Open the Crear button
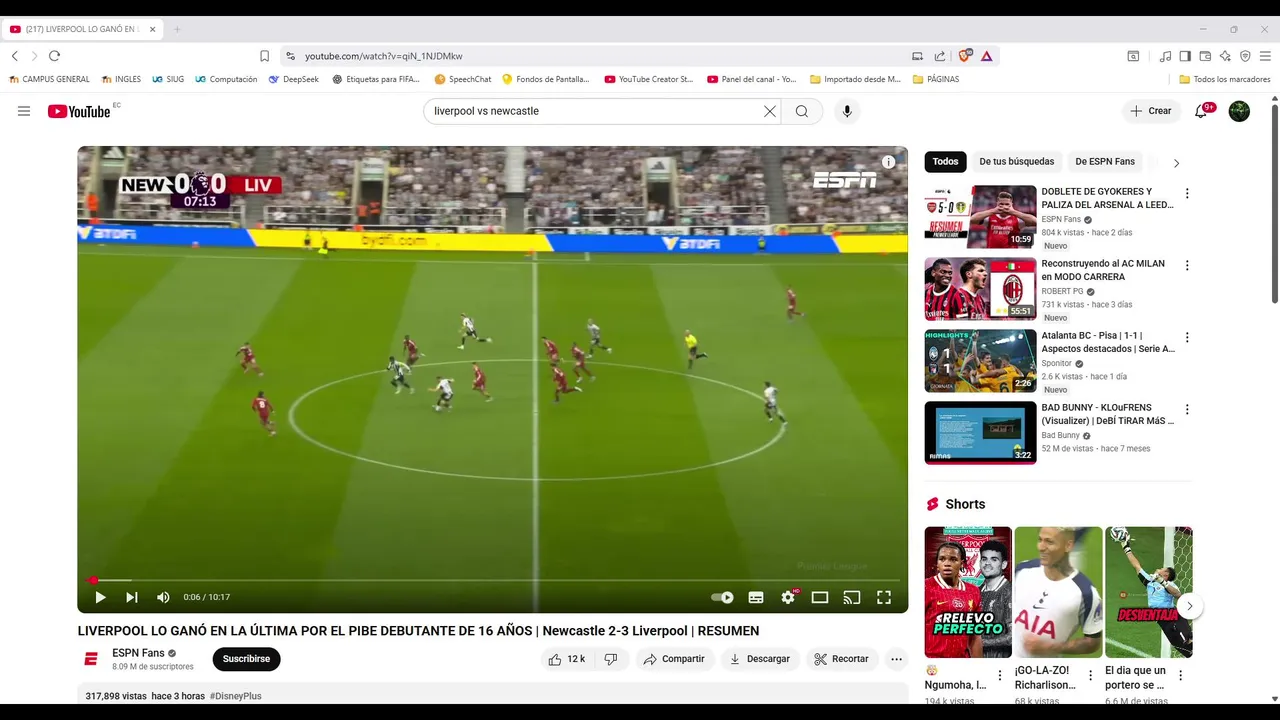The image size is (1280, 720). click(x=1151, y=111)
